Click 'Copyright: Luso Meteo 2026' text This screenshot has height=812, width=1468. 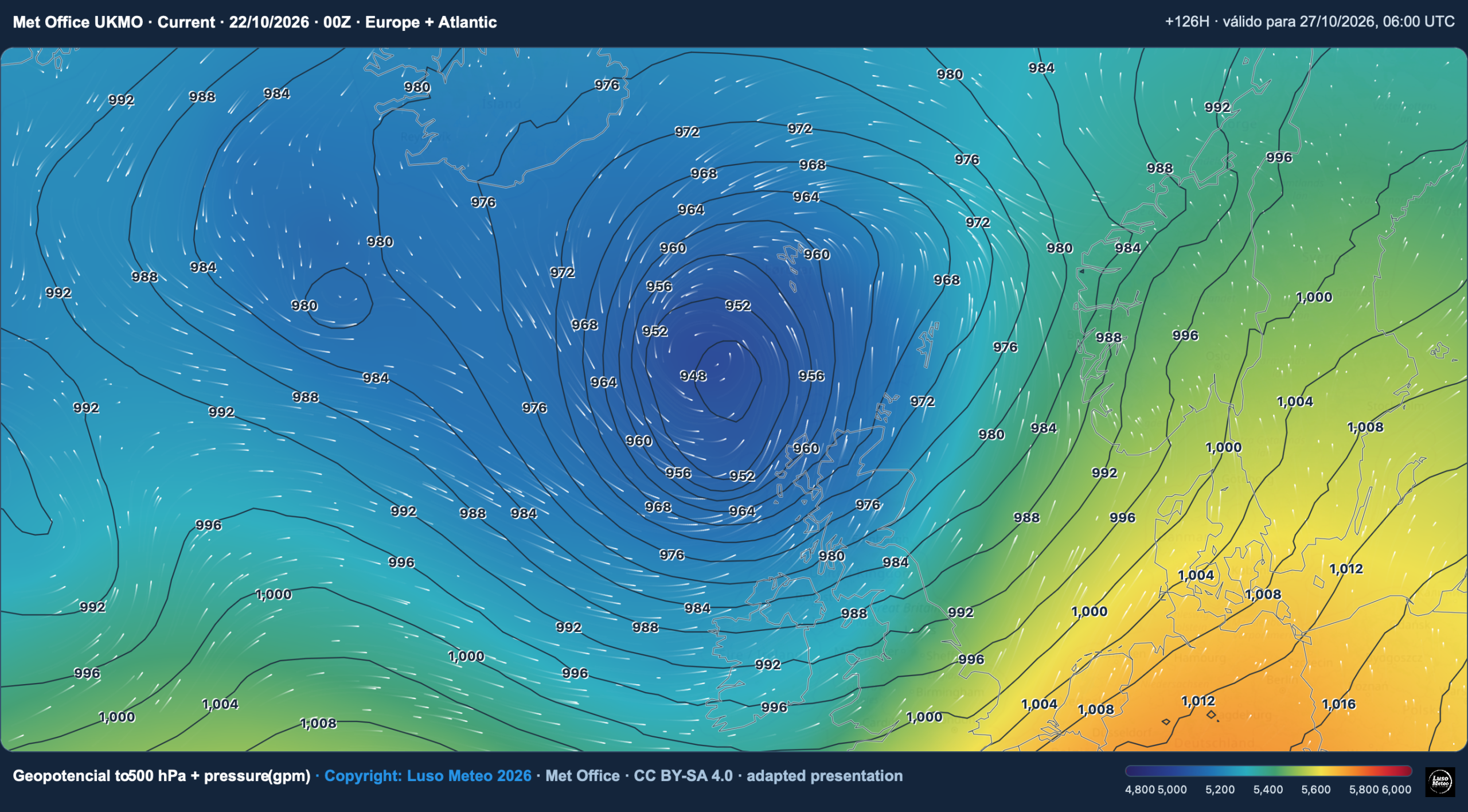(x=428, y=775)
